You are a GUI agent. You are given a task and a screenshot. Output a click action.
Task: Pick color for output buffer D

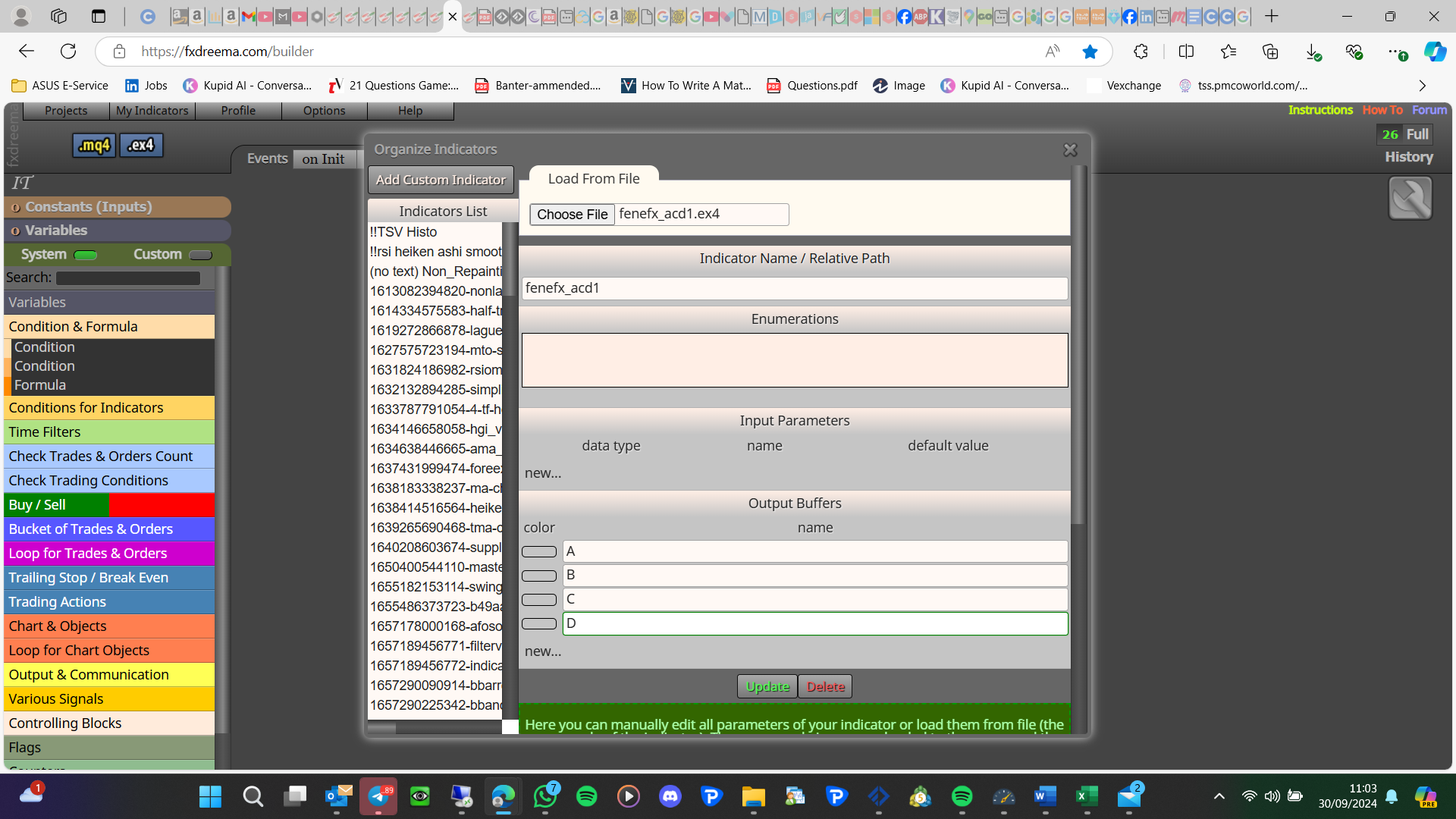(539, 623)
